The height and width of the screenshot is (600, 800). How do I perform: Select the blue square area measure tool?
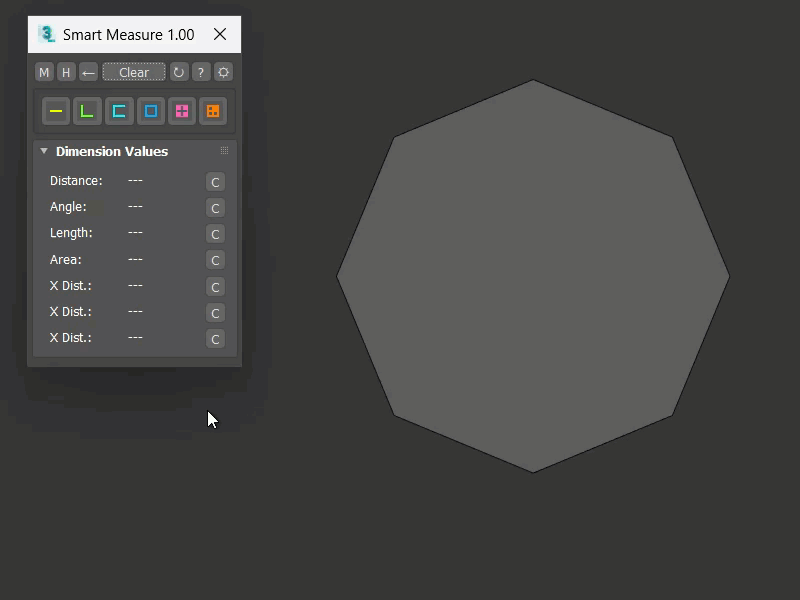coord(151,111)
